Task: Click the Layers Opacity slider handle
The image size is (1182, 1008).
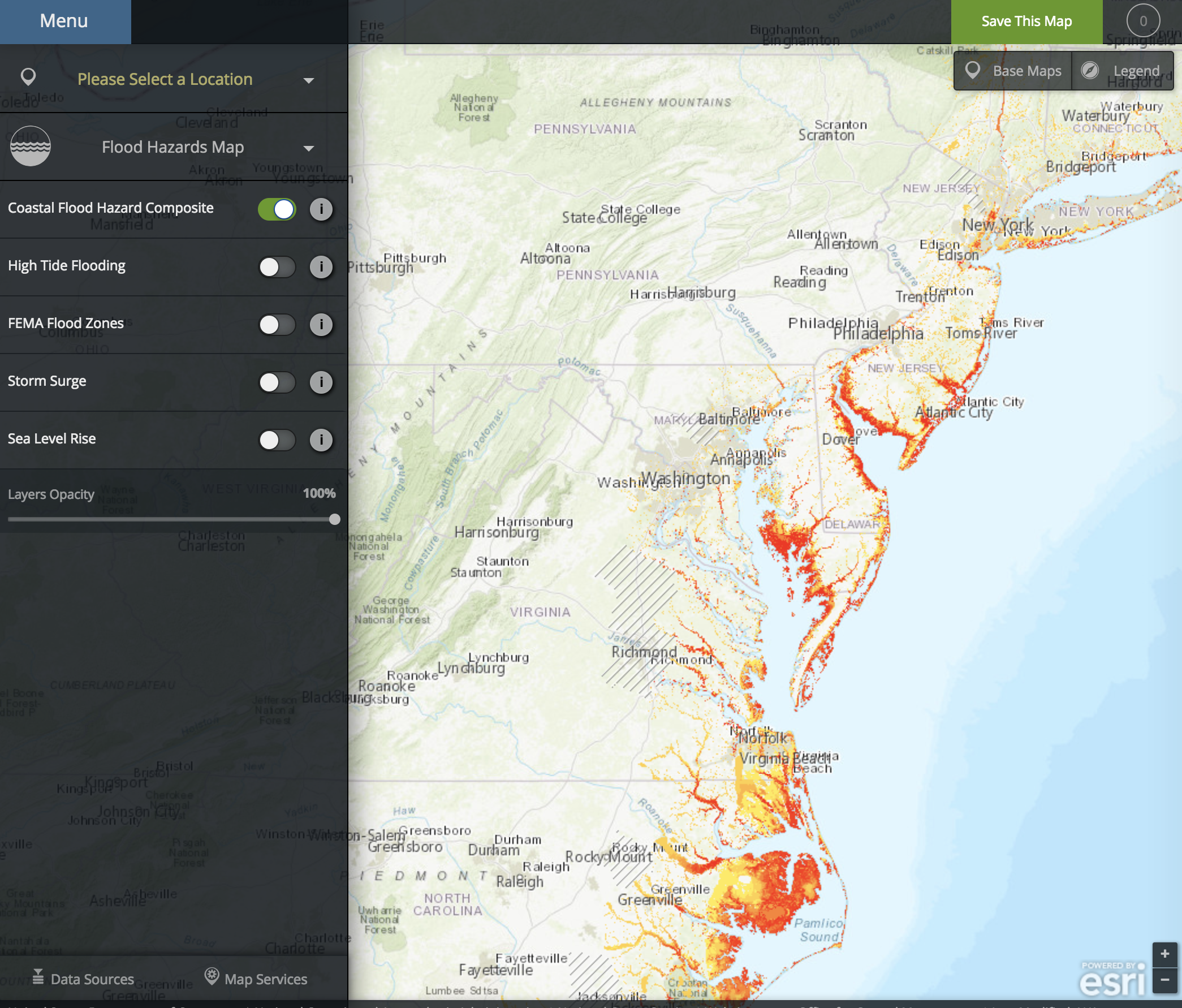Action: click(x=335, y=519)
